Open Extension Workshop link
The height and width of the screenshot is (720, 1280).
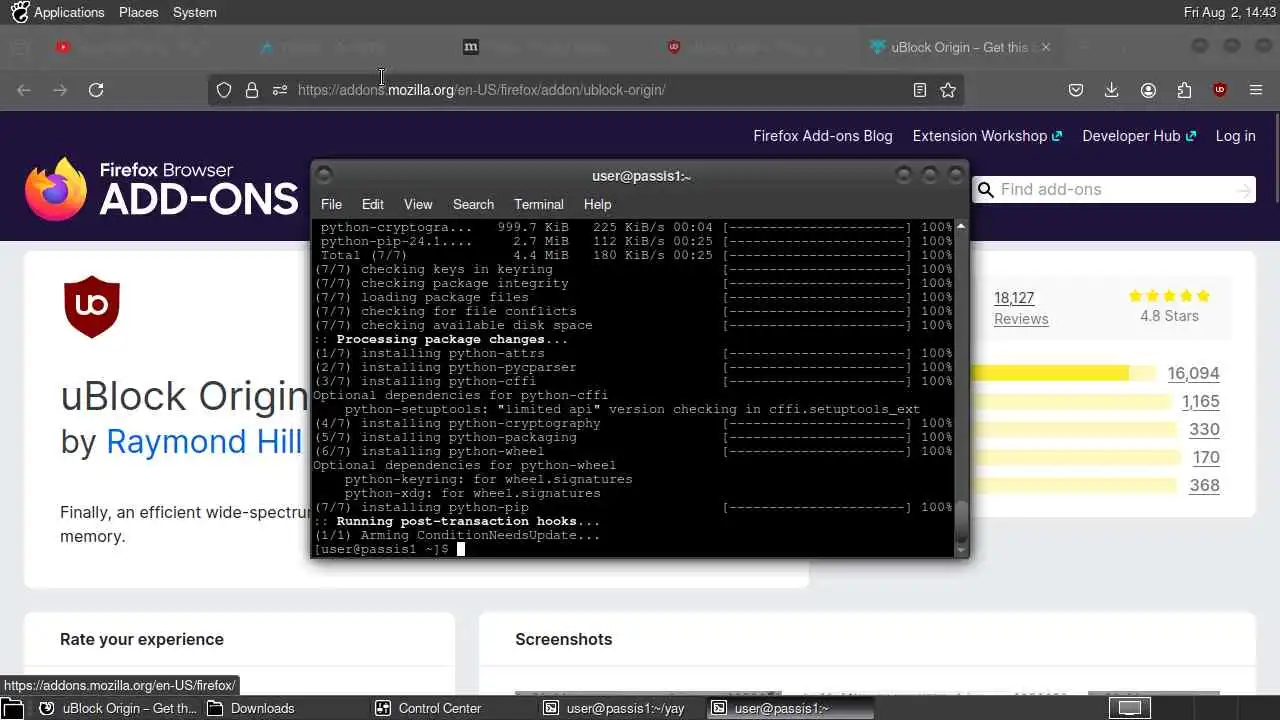click(x=987, y=136)
